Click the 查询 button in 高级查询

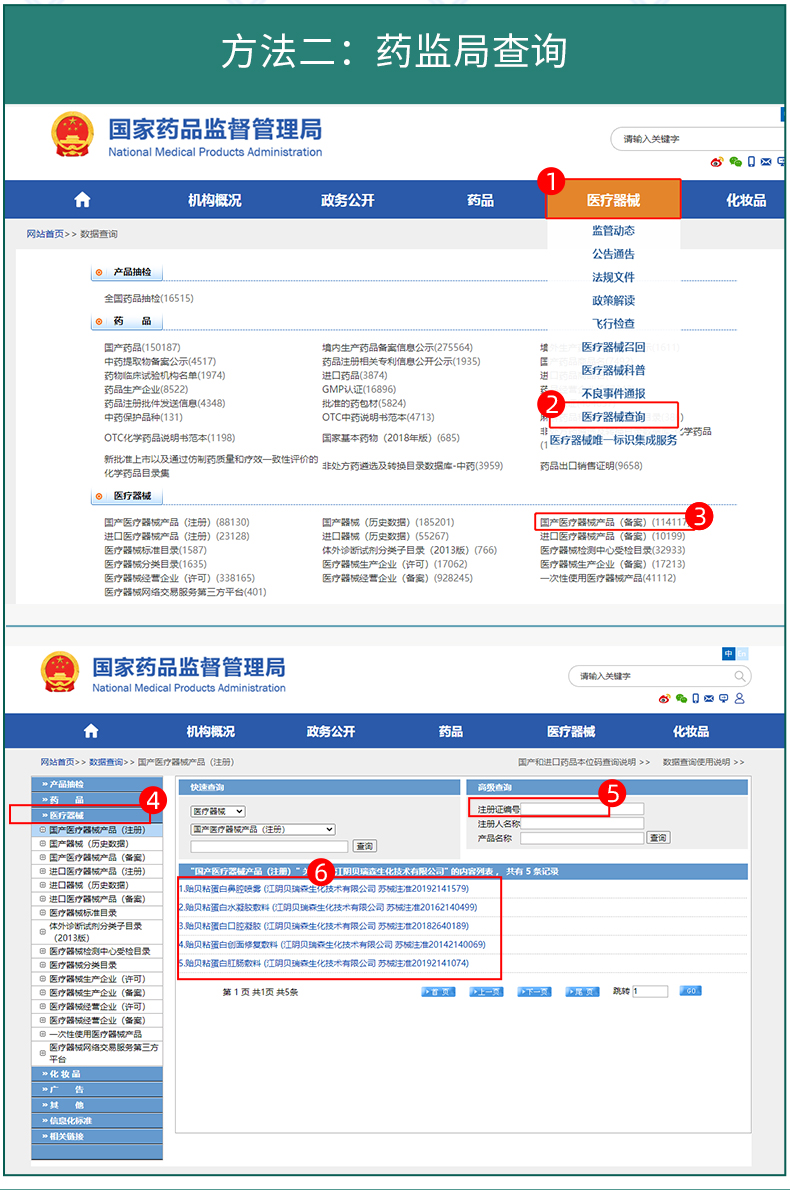[x=658, y=838]
